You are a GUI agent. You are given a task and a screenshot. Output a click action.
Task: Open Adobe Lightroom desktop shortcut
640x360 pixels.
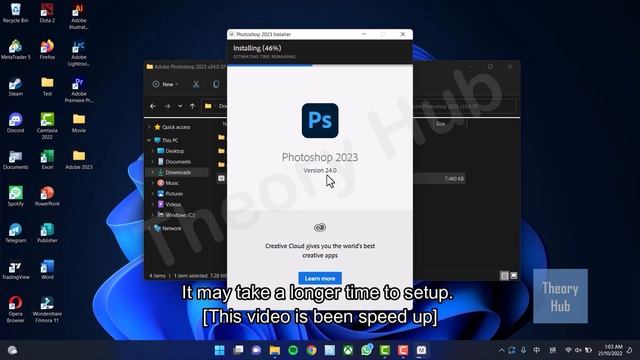79,53
